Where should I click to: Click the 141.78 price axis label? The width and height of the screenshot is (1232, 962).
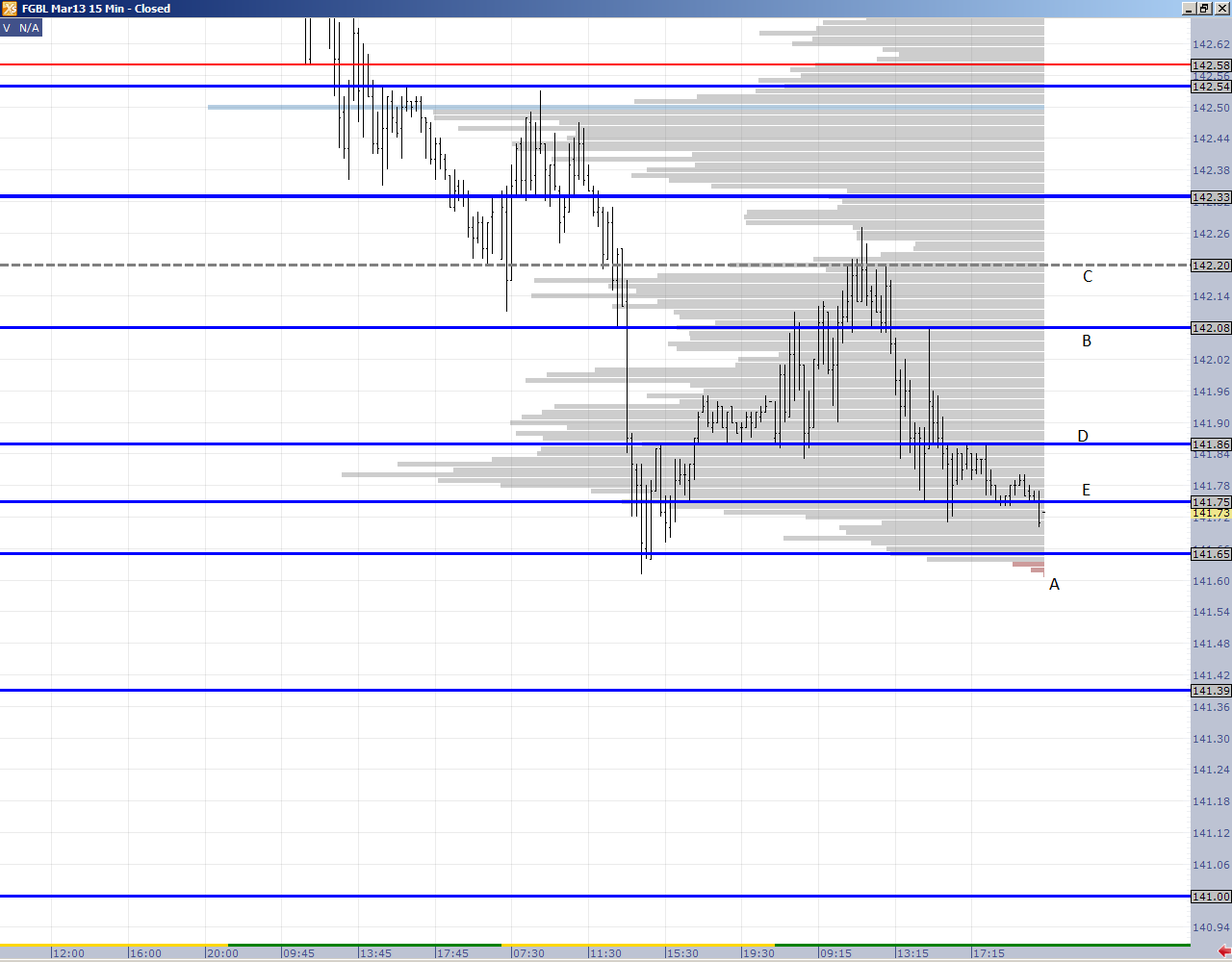[1211, 486]
